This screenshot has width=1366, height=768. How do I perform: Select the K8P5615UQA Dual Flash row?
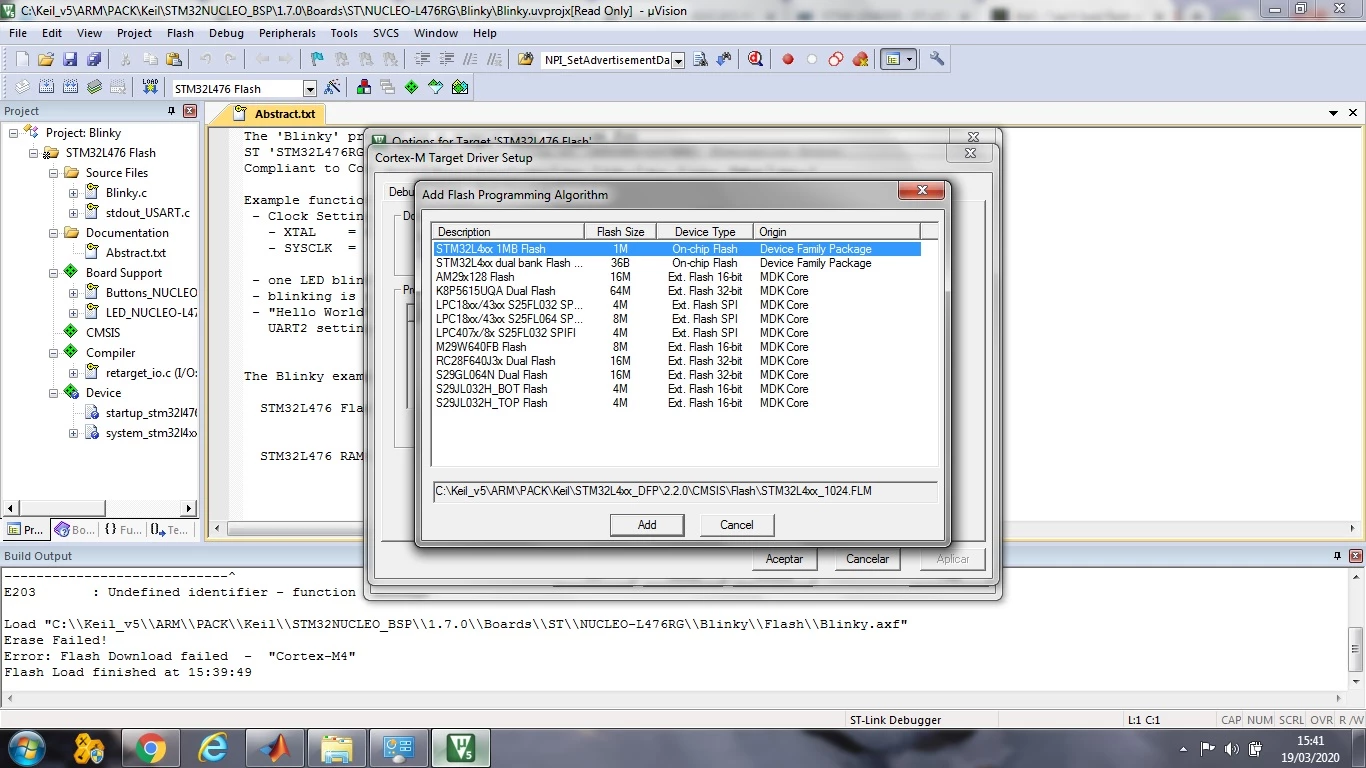tap(677, 291)
